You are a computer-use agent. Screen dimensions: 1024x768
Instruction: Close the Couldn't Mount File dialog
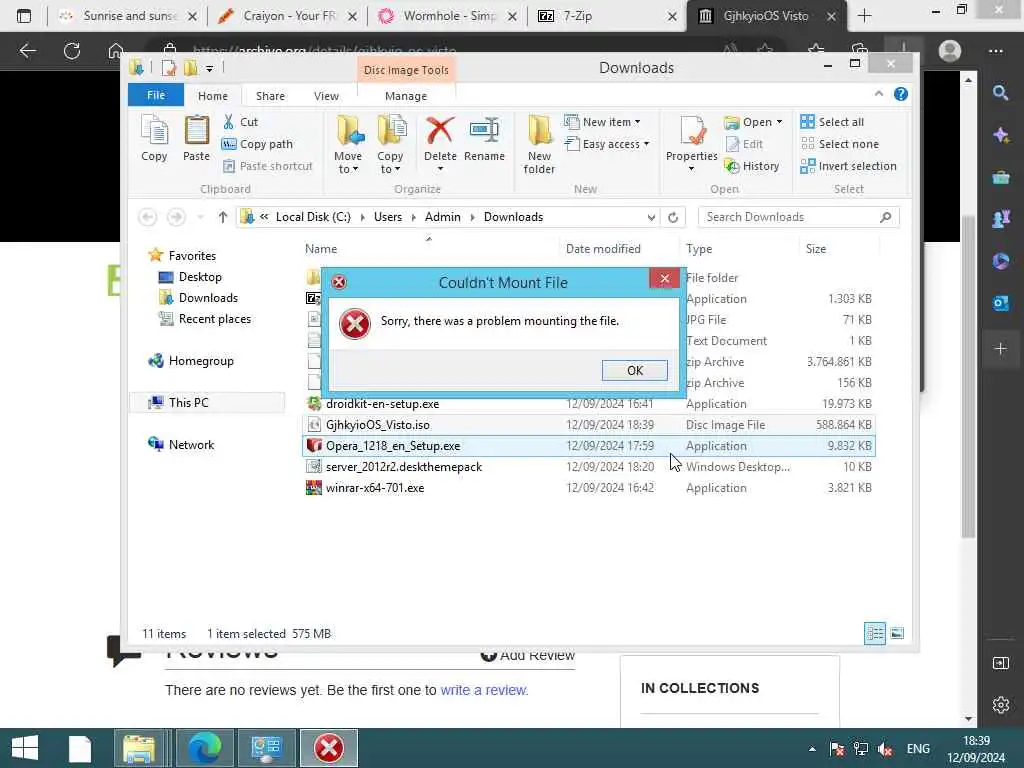tap(665, 278)
